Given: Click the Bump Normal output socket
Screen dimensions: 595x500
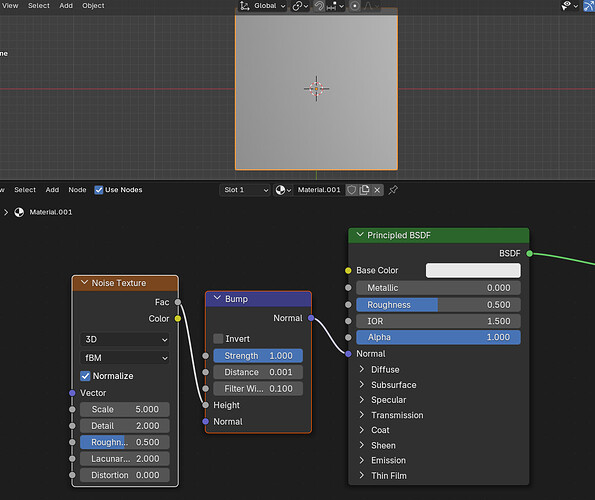Looking at the screenshot, I should [311, 318].
